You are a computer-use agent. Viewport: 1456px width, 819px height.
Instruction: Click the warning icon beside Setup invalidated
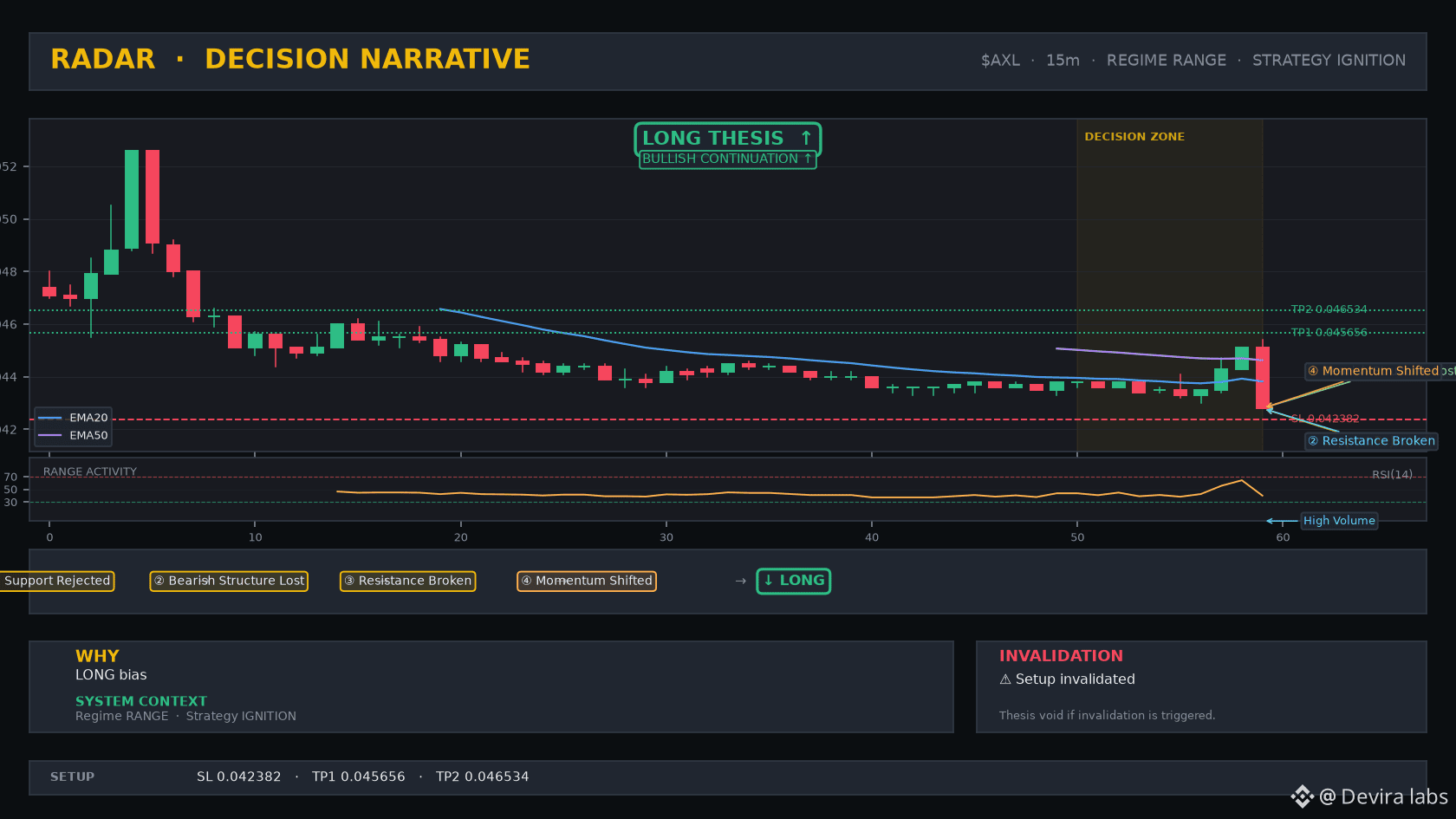[x=1005, y=679]
